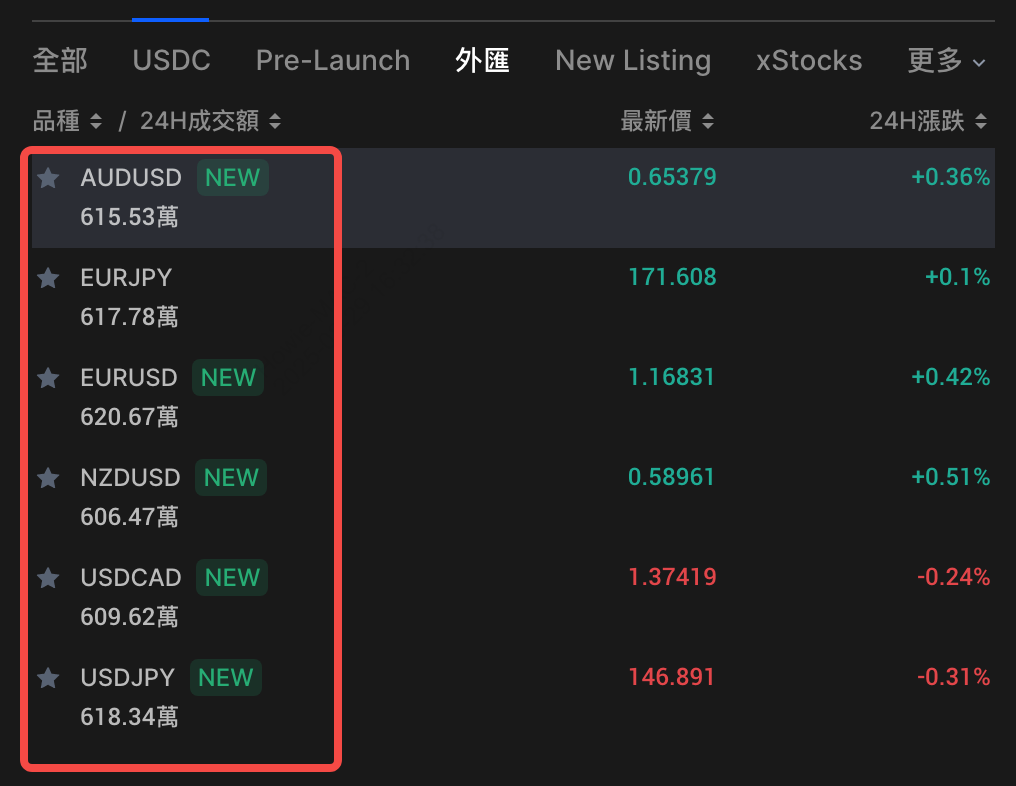Open the xStocks category
The height and width of the screenshot is (786, 1016).
[x=808, y=60]
